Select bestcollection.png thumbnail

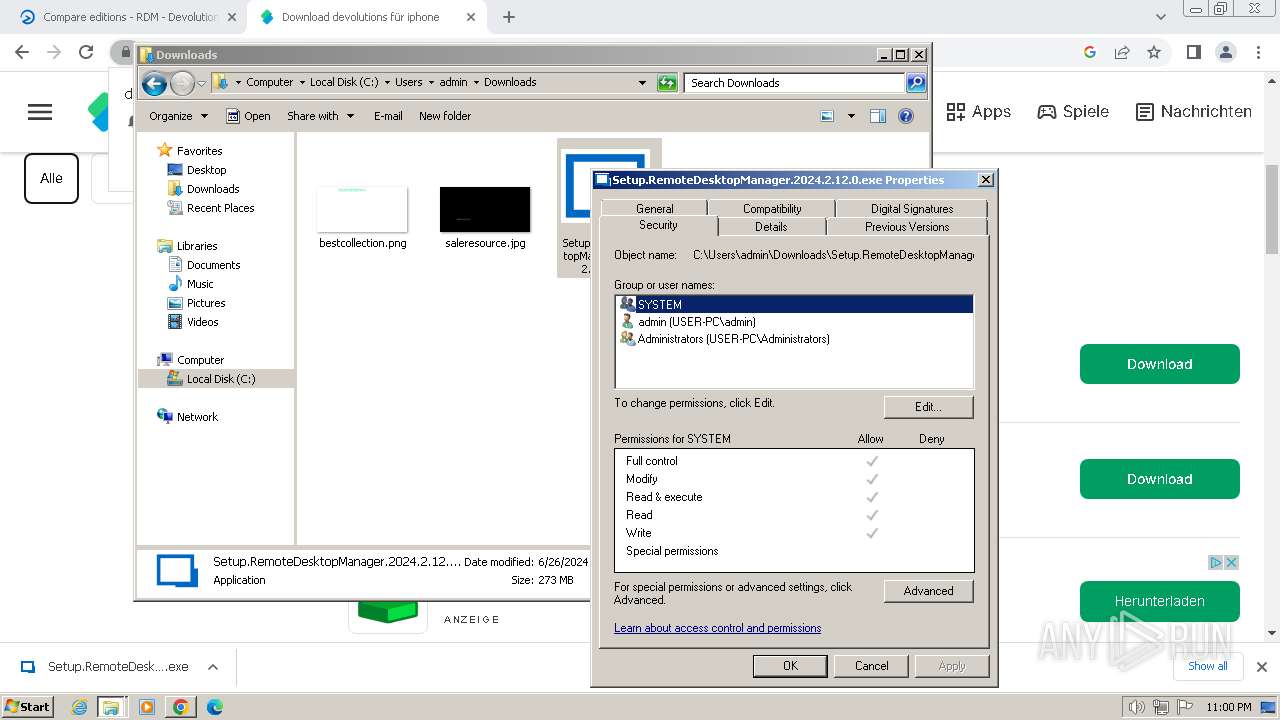click(362, 209)
